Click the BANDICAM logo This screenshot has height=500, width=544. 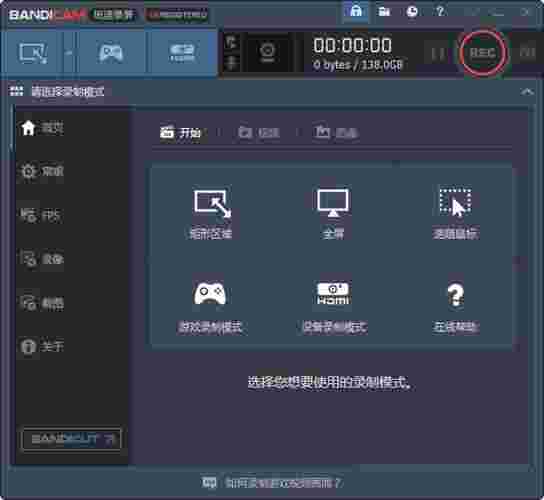pyautogui.click(x=48, y=15)
